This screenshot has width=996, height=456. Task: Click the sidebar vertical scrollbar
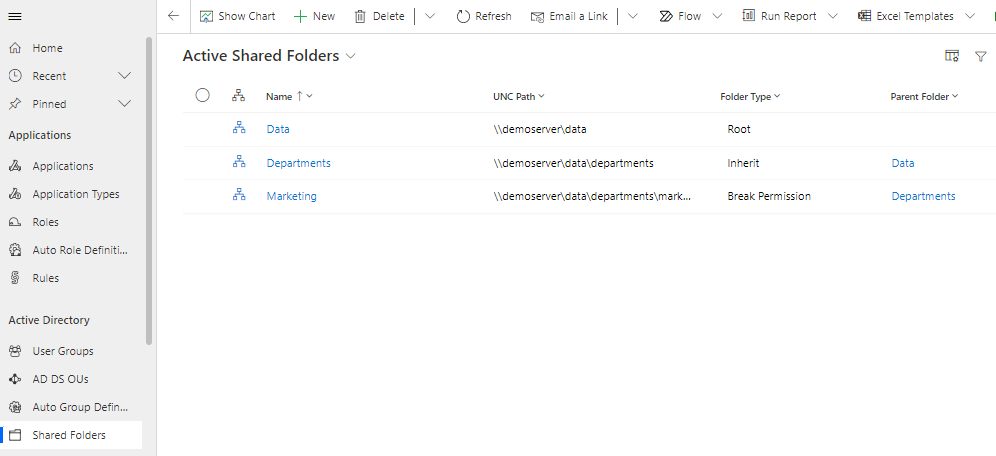point(149,190)
